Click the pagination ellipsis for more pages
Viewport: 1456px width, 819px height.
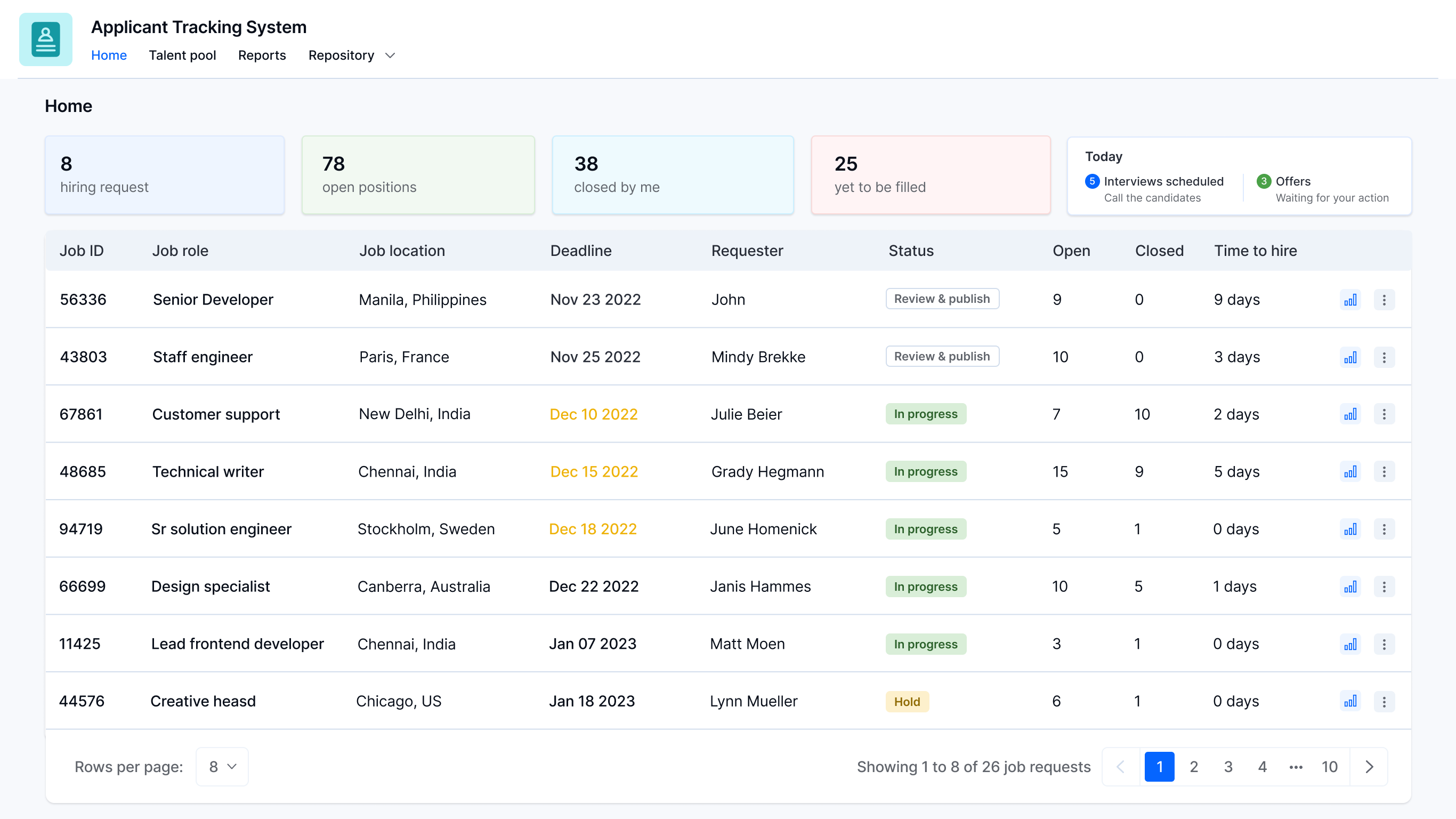pos(1296,766)
